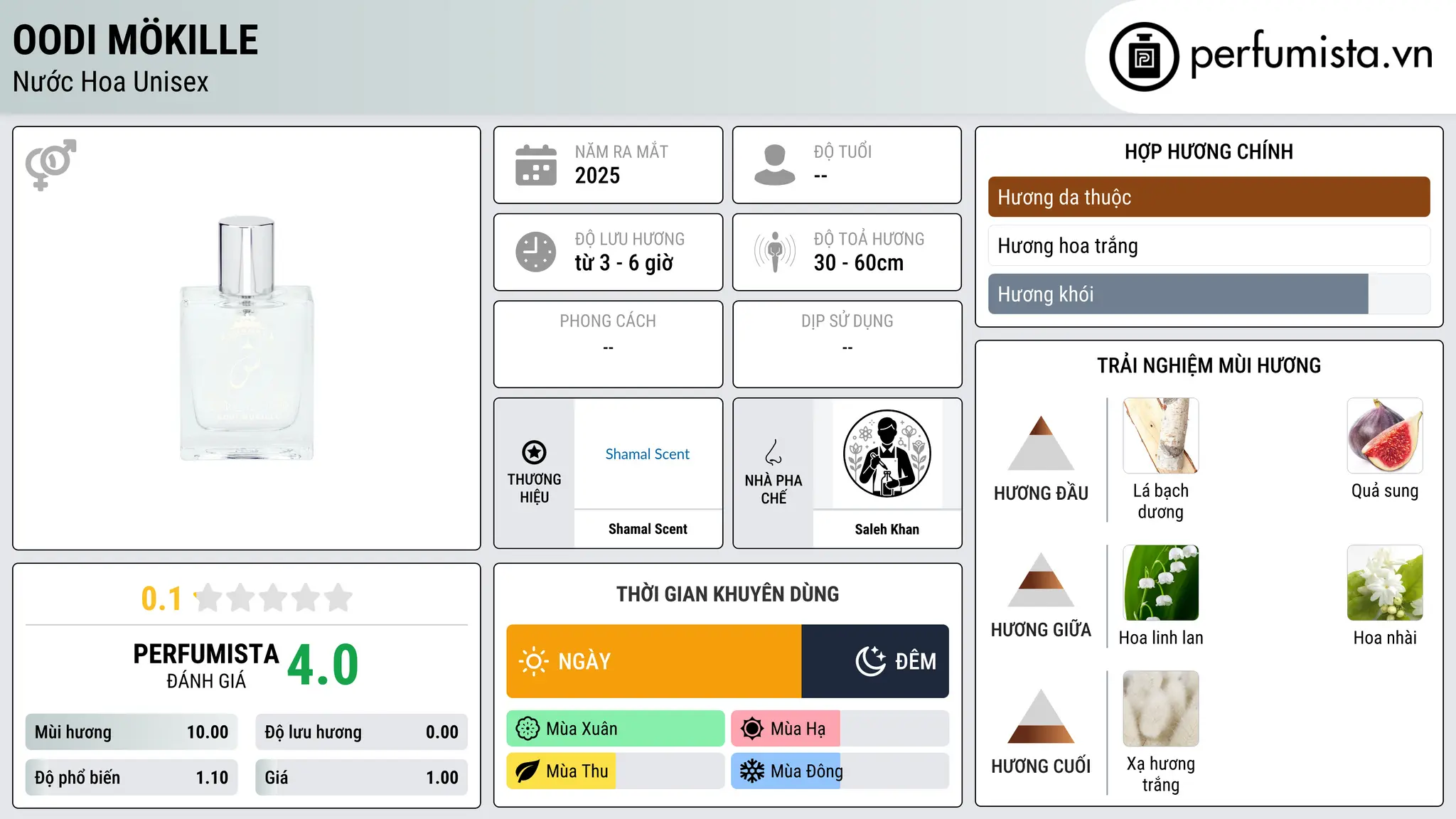Image resolution: width=1456 pixels, height=819 pixels.
Task: Click the calendar icon beside Năm ra mắt
Action: click(536, 165)
